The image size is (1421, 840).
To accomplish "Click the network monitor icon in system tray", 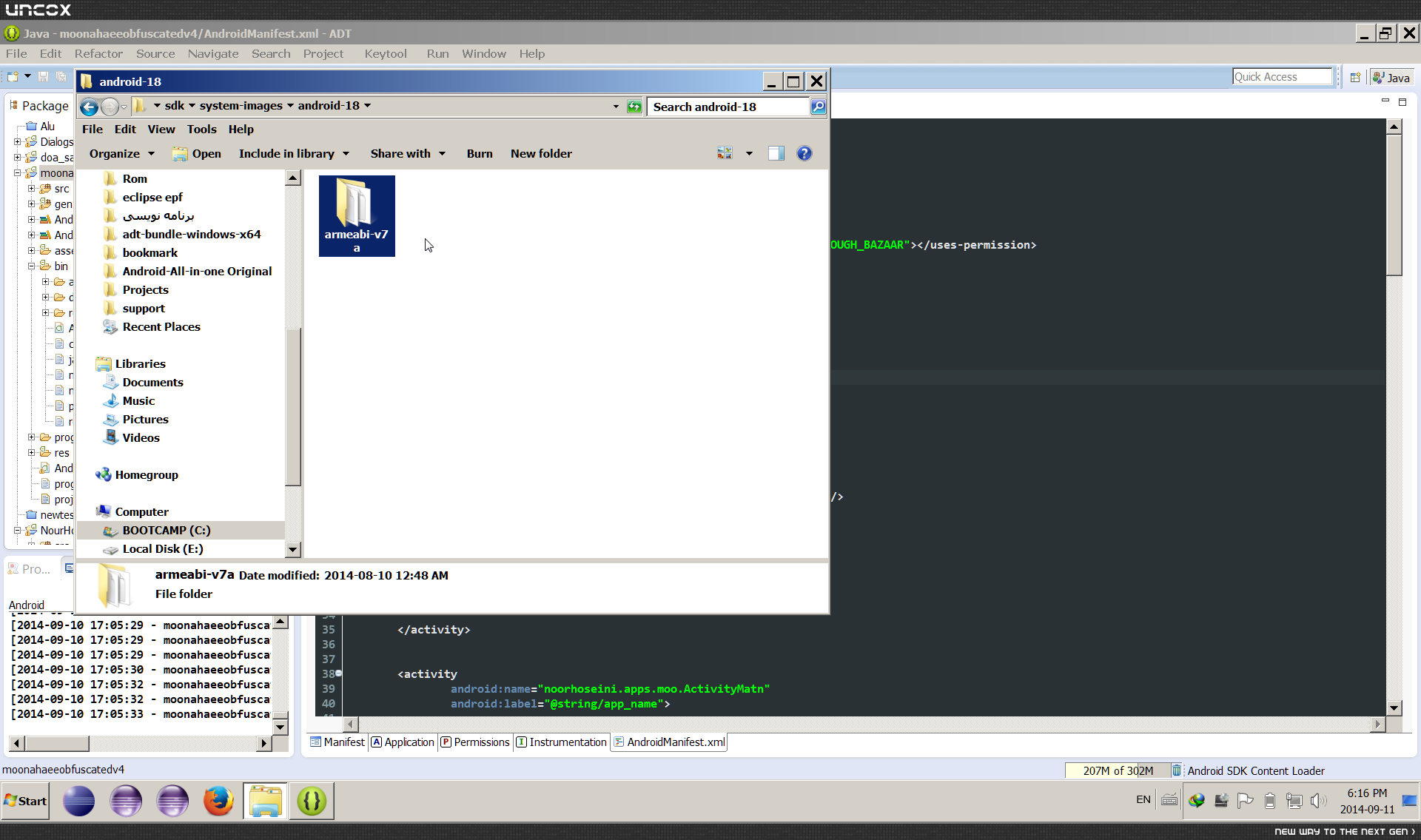I will (x=1294, y=800).
